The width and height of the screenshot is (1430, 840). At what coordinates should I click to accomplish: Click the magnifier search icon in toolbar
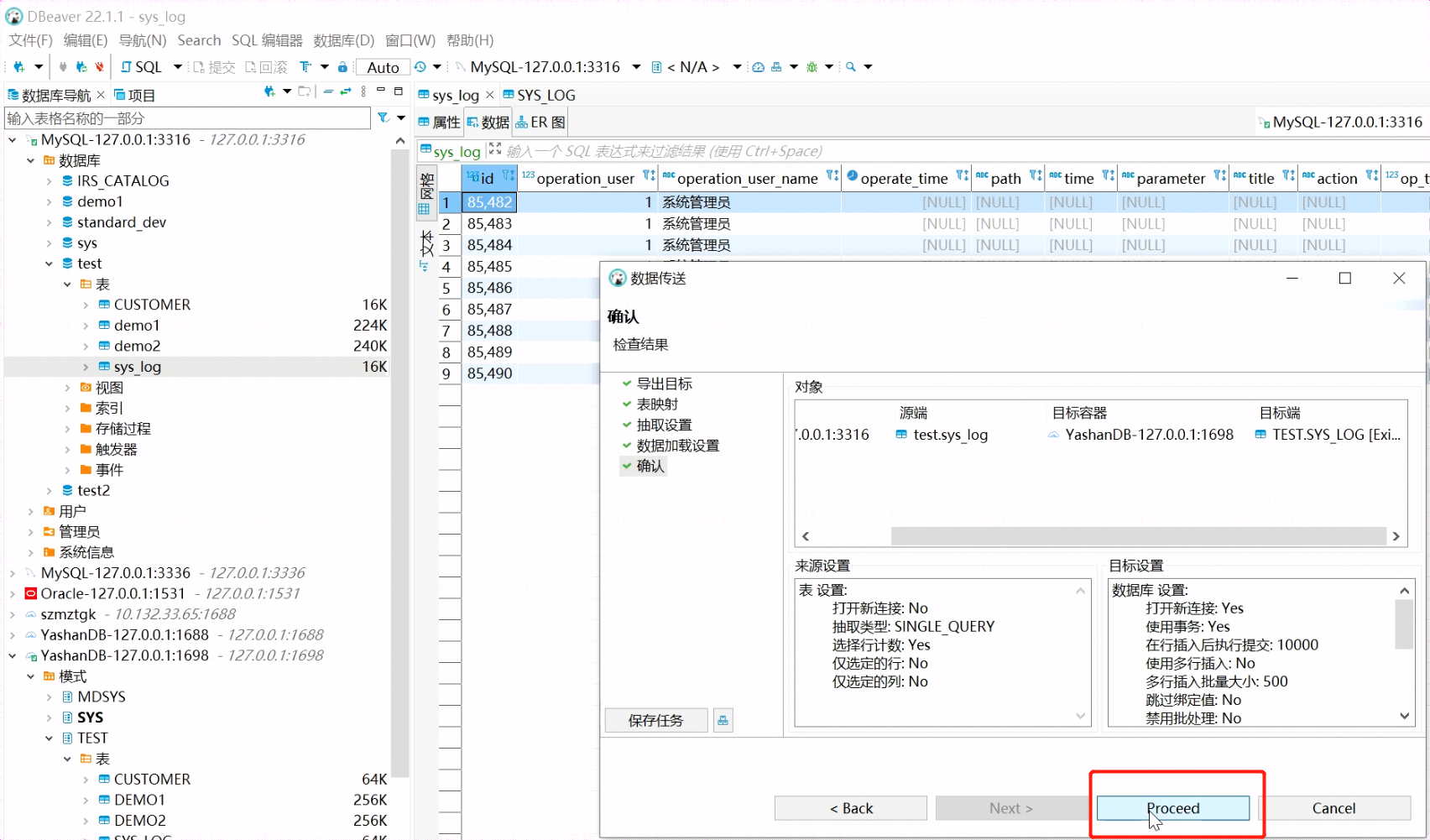click(x=851, y=67)
